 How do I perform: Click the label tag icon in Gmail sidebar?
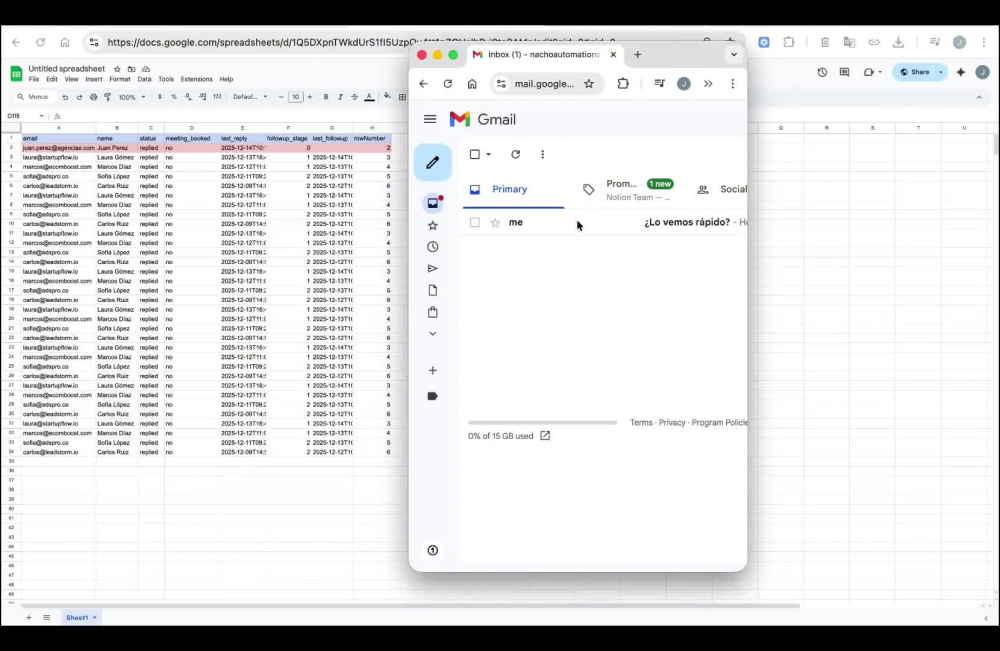tap(432, 396)
